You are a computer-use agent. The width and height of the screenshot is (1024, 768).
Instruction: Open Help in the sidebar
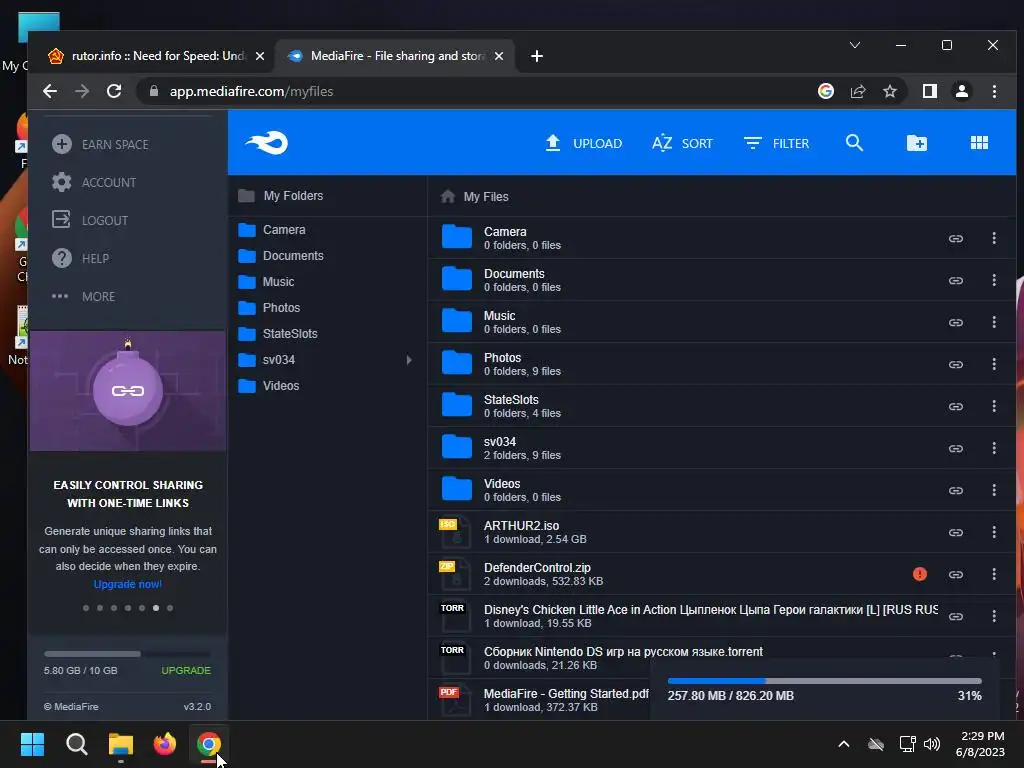click(x=81, y=259)
